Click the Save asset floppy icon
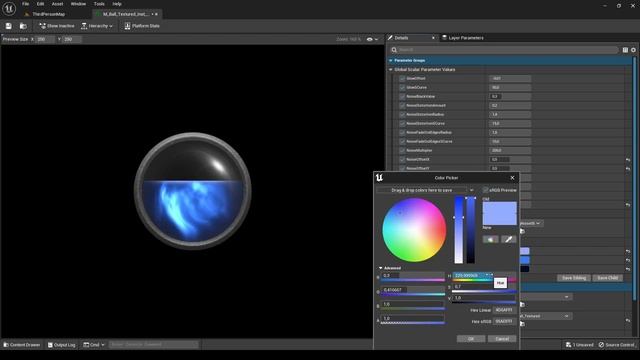 9,26
